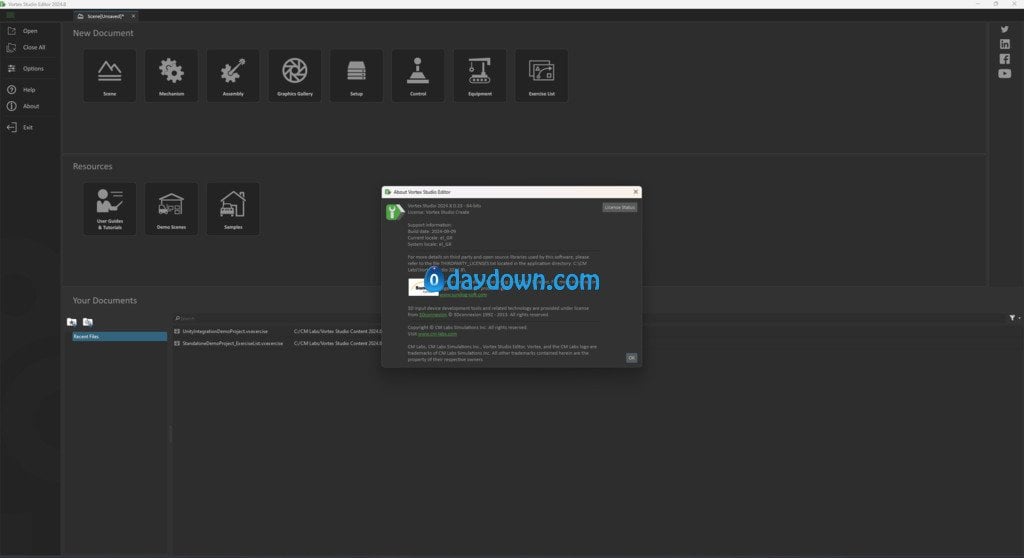
Task: Create a new Setup document
Action: tap(357, 76)
